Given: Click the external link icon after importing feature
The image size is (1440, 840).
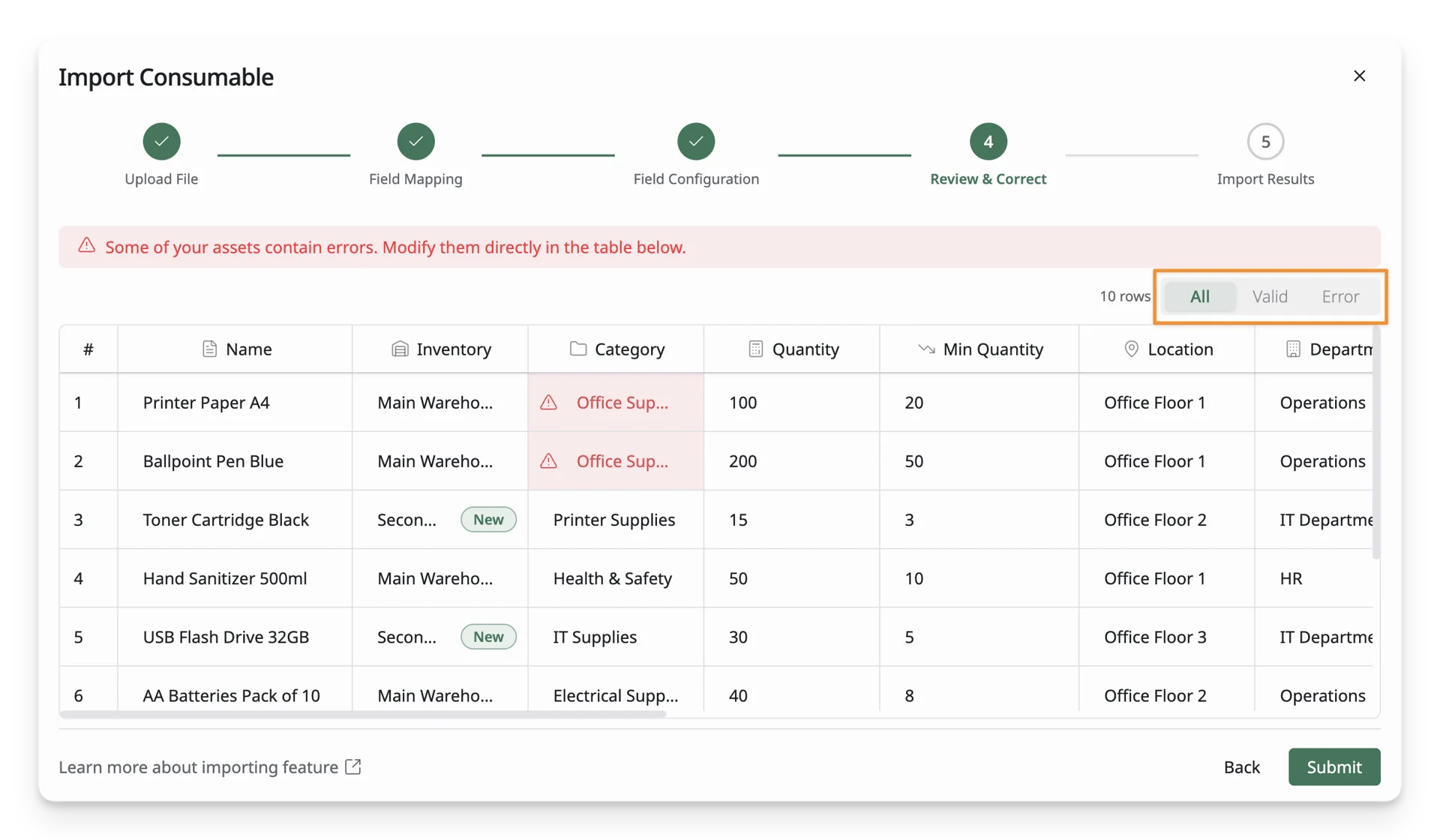Looking at the screenshot, I should pyautogui.click(x=352, y=766).
